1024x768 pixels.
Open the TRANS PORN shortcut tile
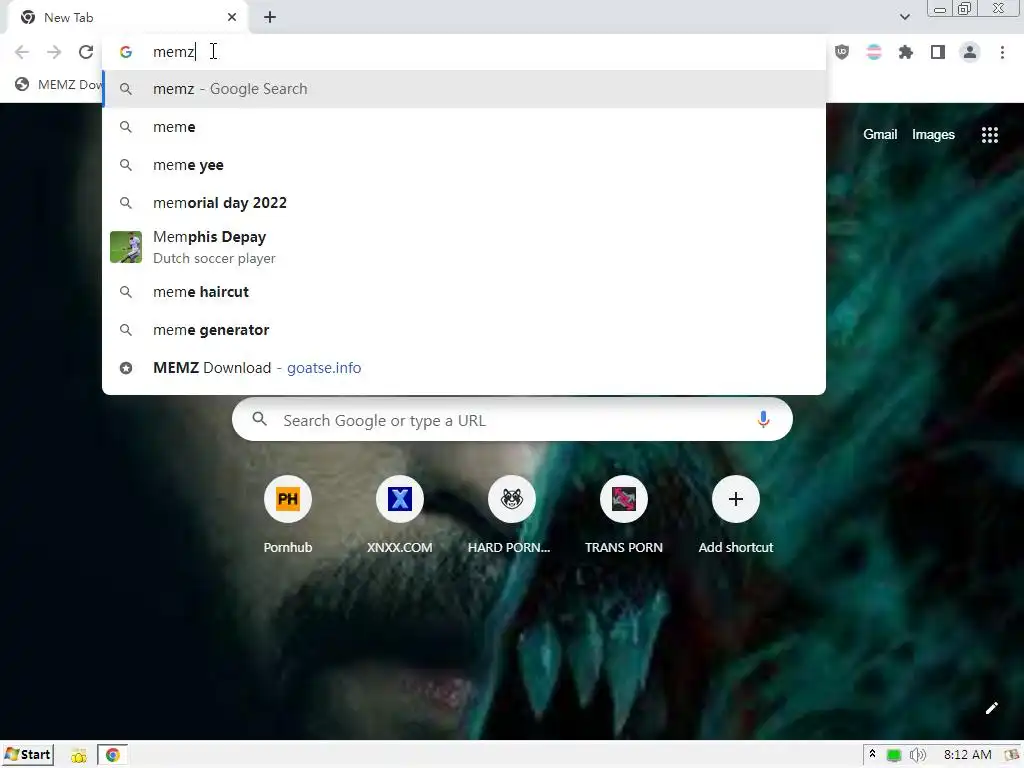tap(624, 515)
